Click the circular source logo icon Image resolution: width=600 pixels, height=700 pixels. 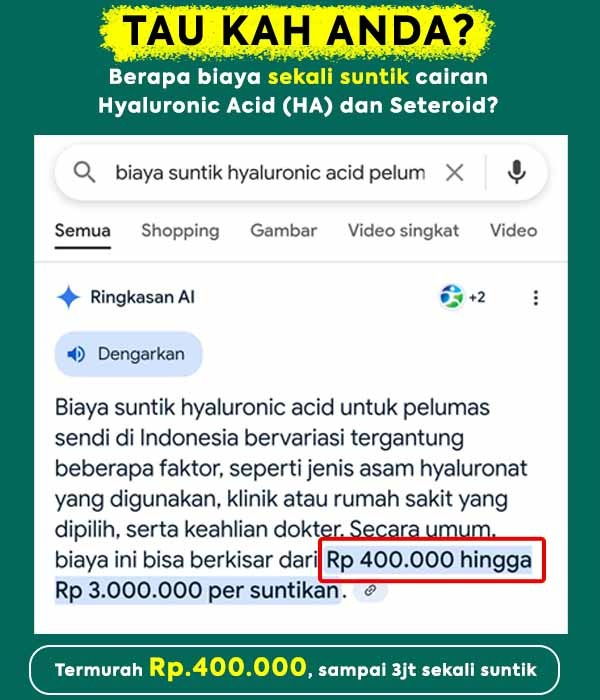(452, 297)
